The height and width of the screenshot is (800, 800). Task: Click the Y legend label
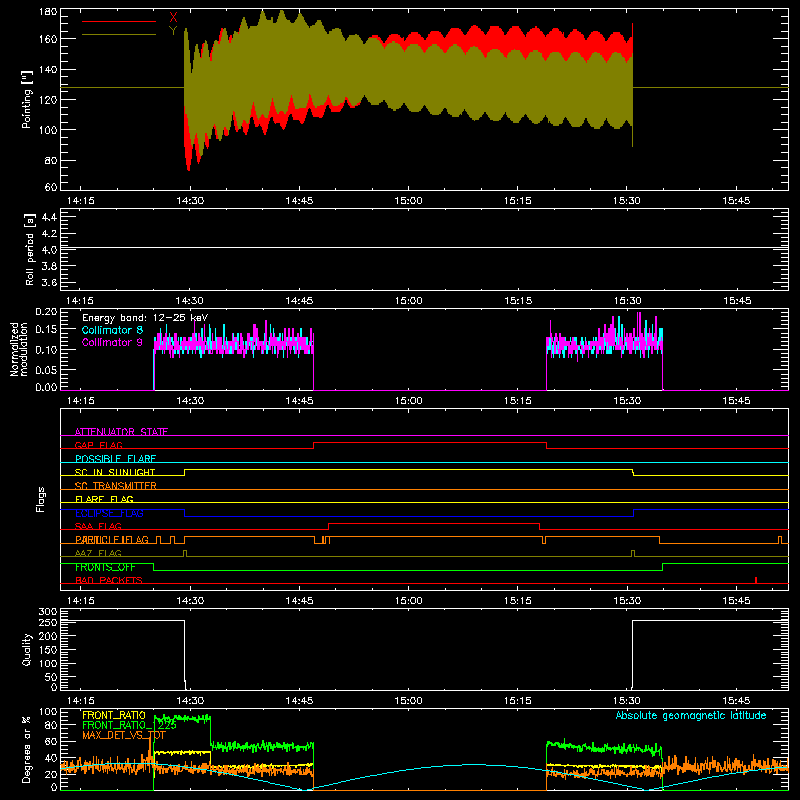(x=173, y=31)
